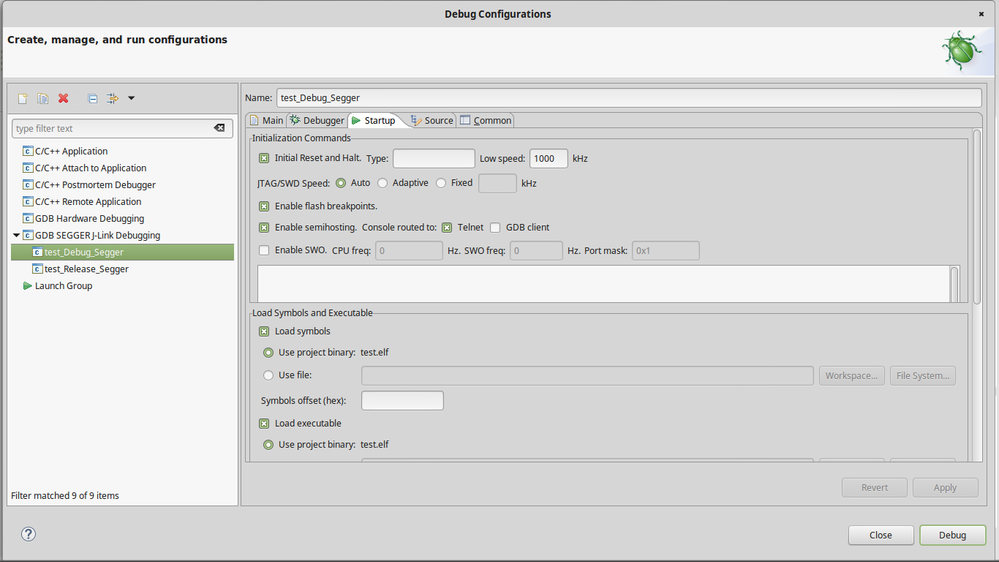Click the Close button
Screen dimensions: 999x562
(x=880, y=535)
